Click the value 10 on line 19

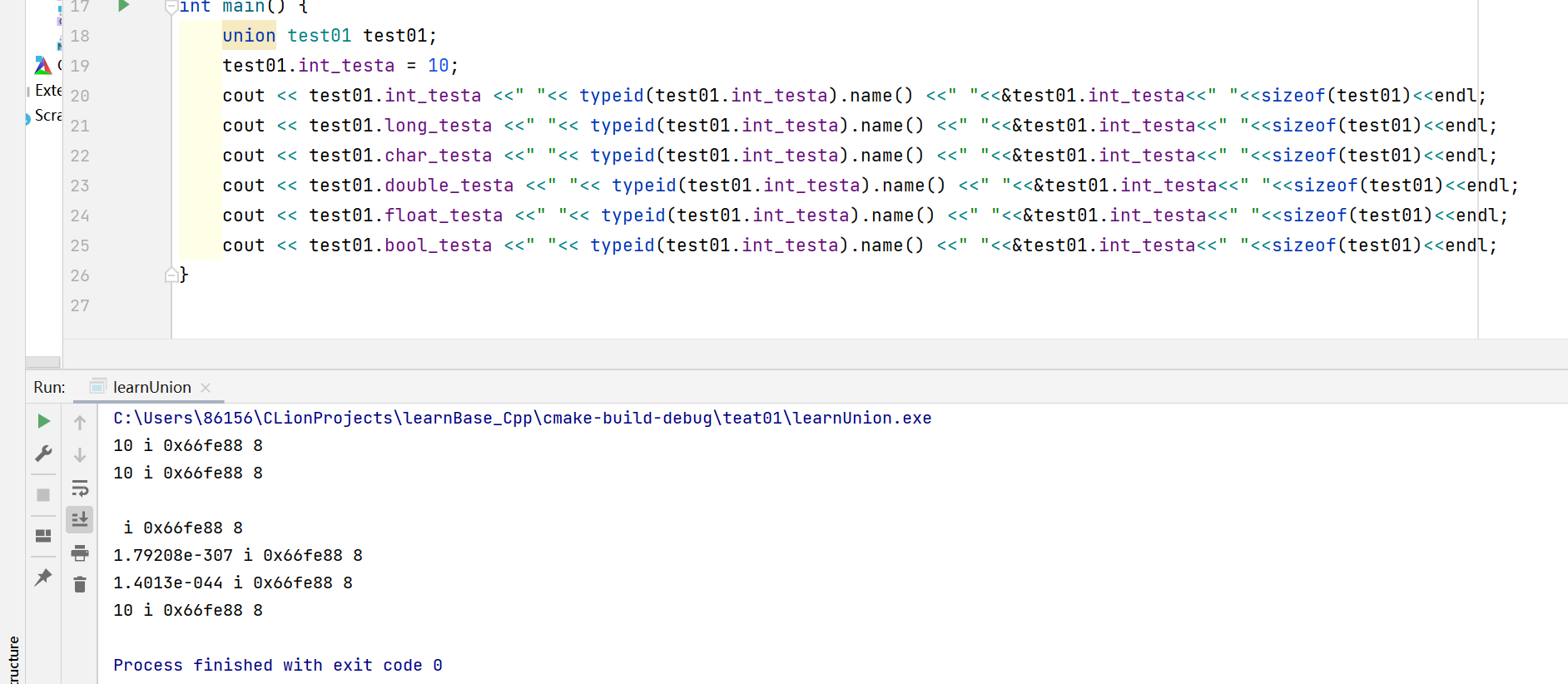439,66
